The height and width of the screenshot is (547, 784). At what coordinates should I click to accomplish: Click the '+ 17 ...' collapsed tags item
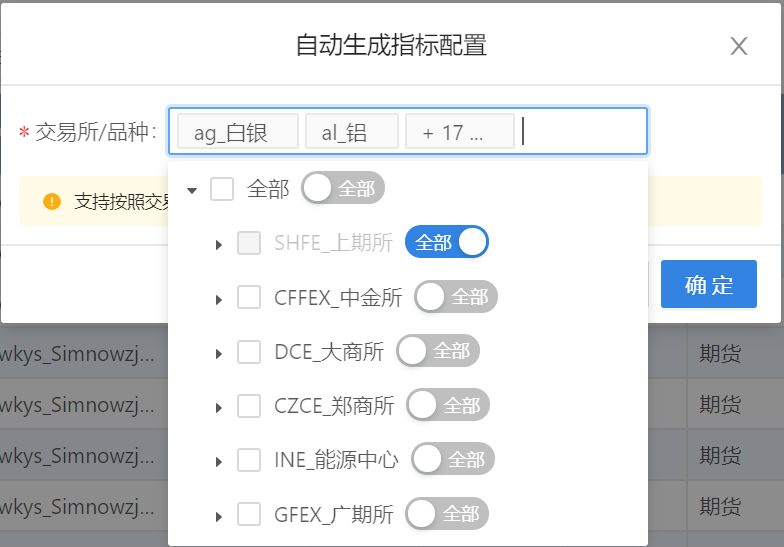(x=460, y=132)
